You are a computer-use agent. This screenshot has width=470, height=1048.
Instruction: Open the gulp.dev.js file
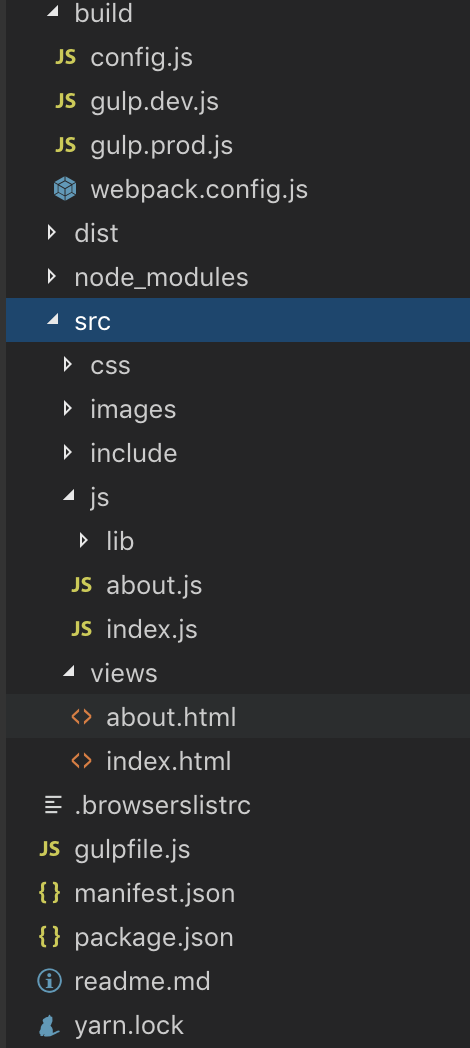coord(154,102)
